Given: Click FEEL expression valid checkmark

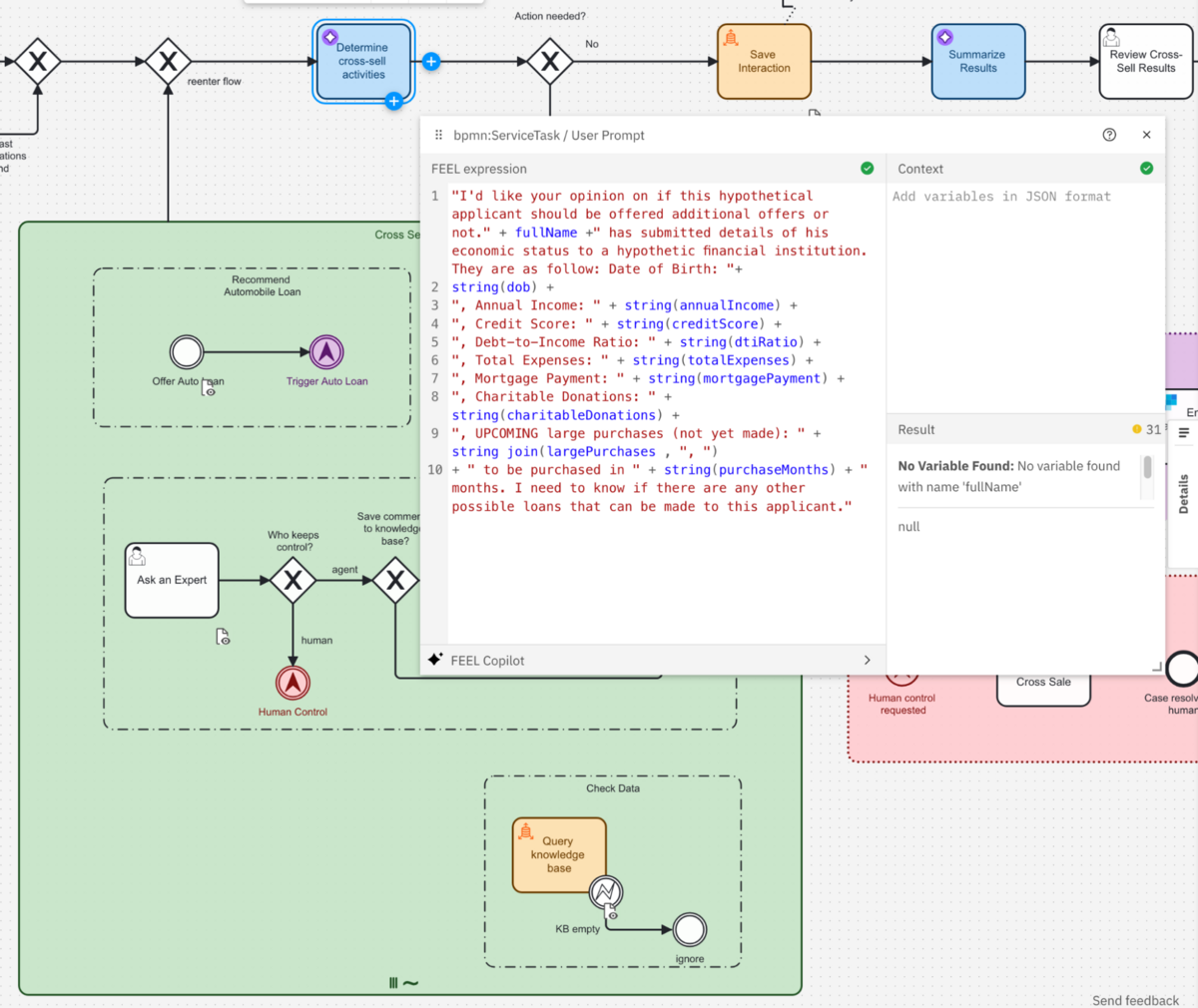Looking at the screenshot, I should [x=867, y=169].
